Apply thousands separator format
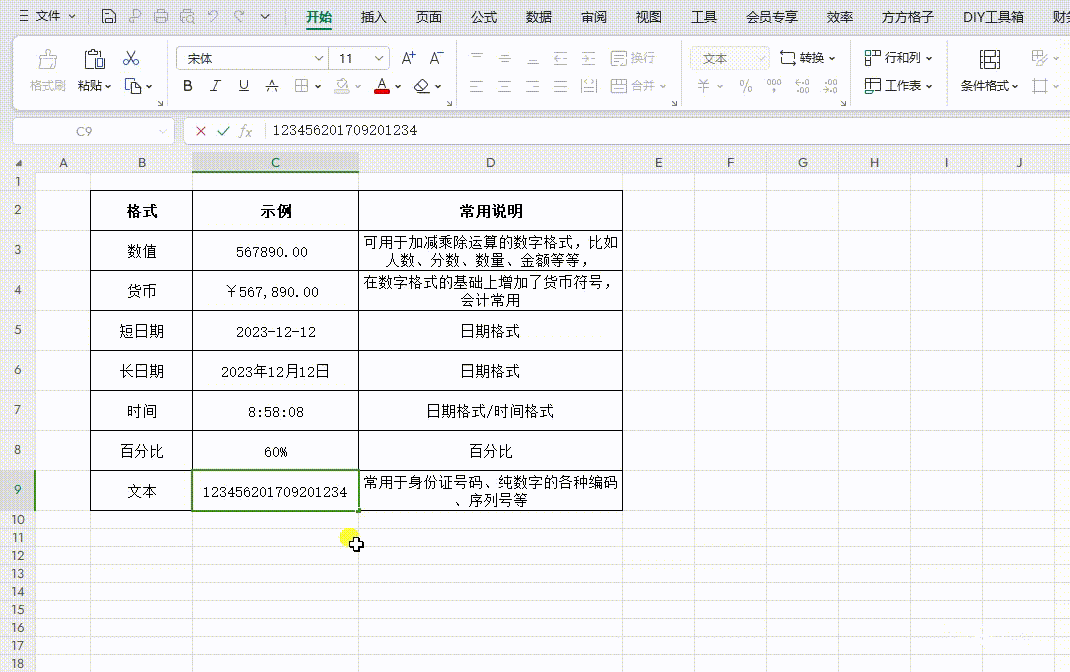1070x672 pixels. [x=774, y=86]
